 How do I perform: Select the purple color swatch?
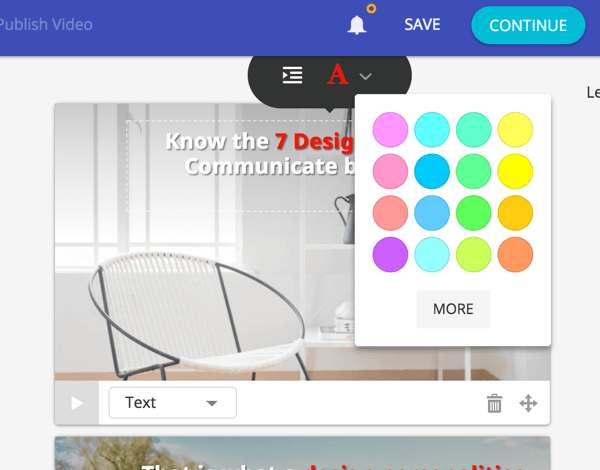pyautogui.click(x=390, y=255)
